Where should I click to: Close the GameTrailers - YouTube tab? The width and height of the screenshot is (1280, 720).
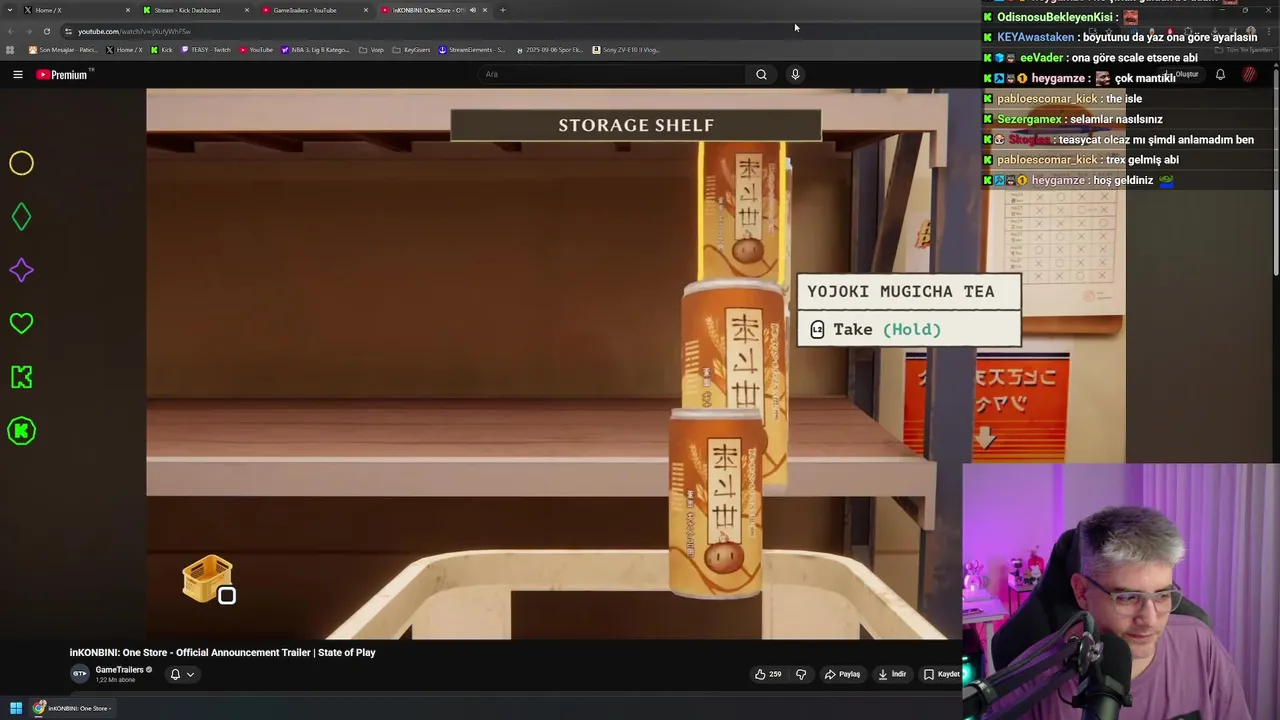(x=365, y=10)
